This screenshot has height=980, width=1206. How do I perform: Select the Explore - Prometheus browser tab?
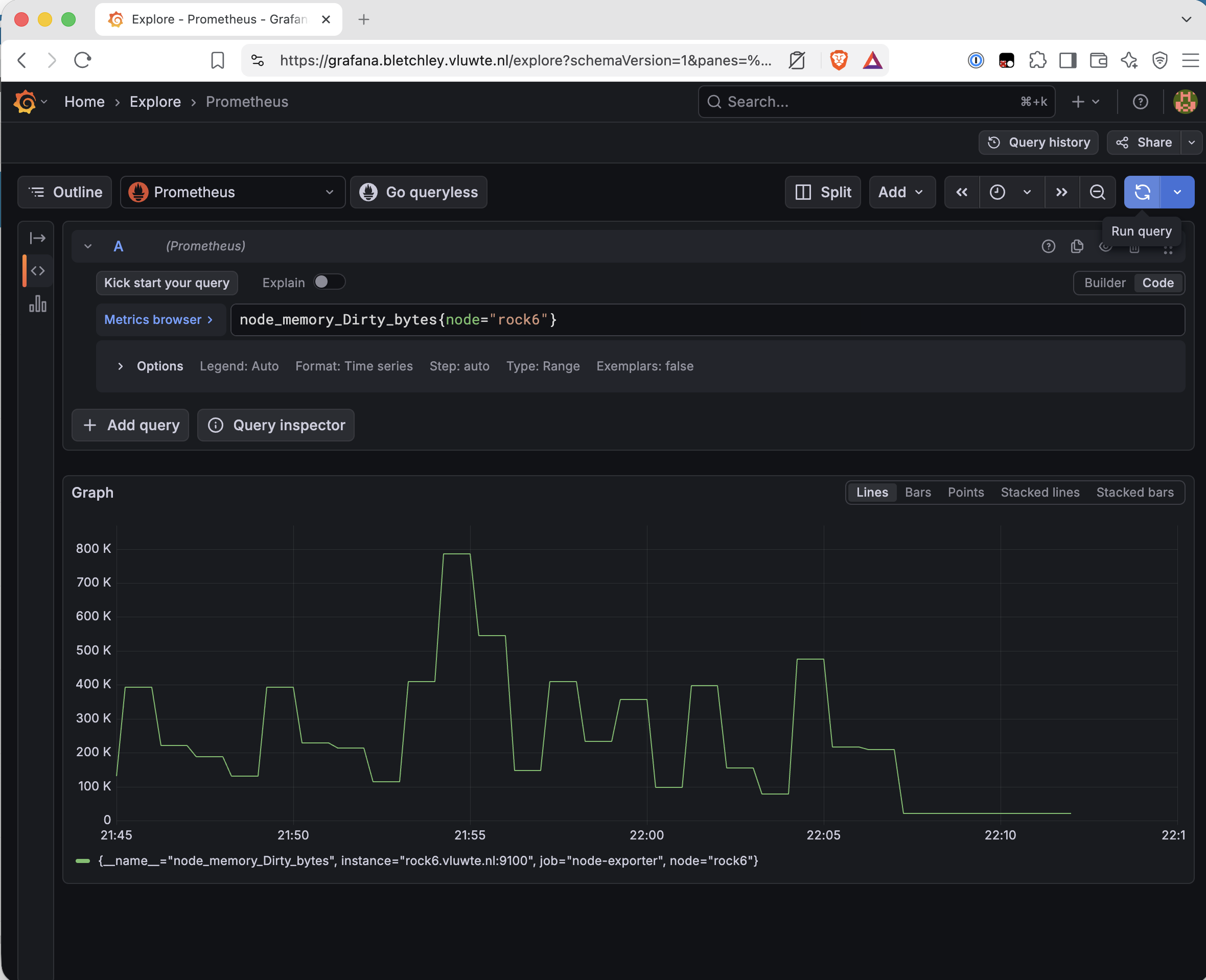pos(219,19)
